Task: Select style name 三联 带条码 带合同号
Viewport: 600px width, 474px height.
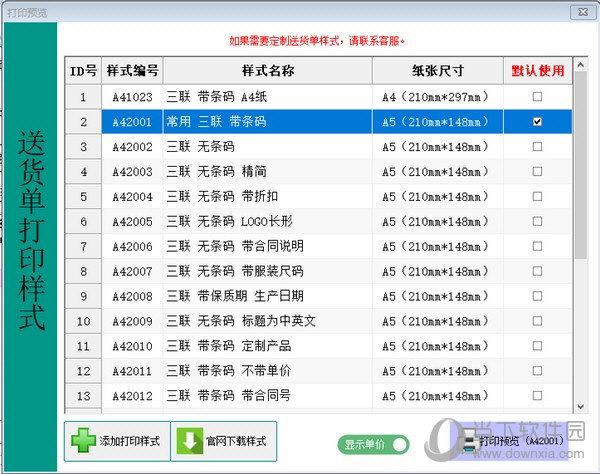Action: [x=229, y=396]
